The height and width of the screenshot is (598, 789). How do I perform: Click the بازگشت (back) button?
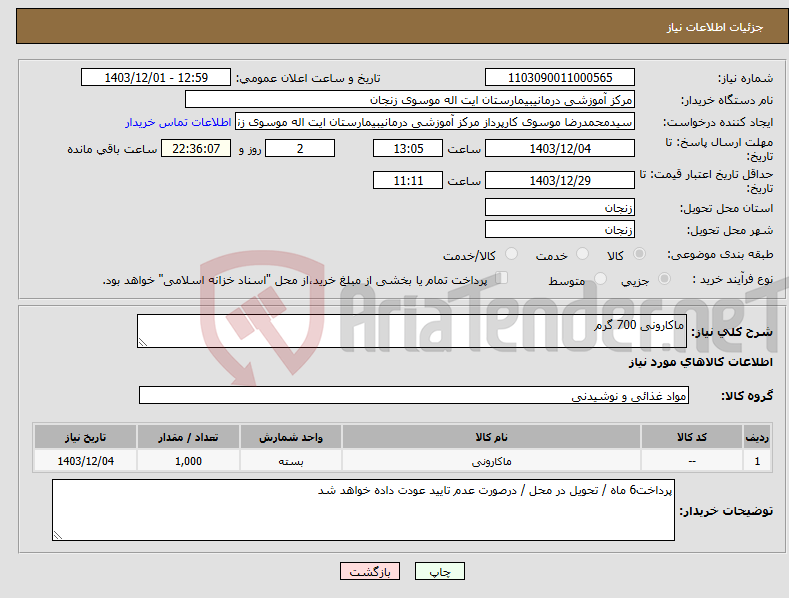coord(370,571)
